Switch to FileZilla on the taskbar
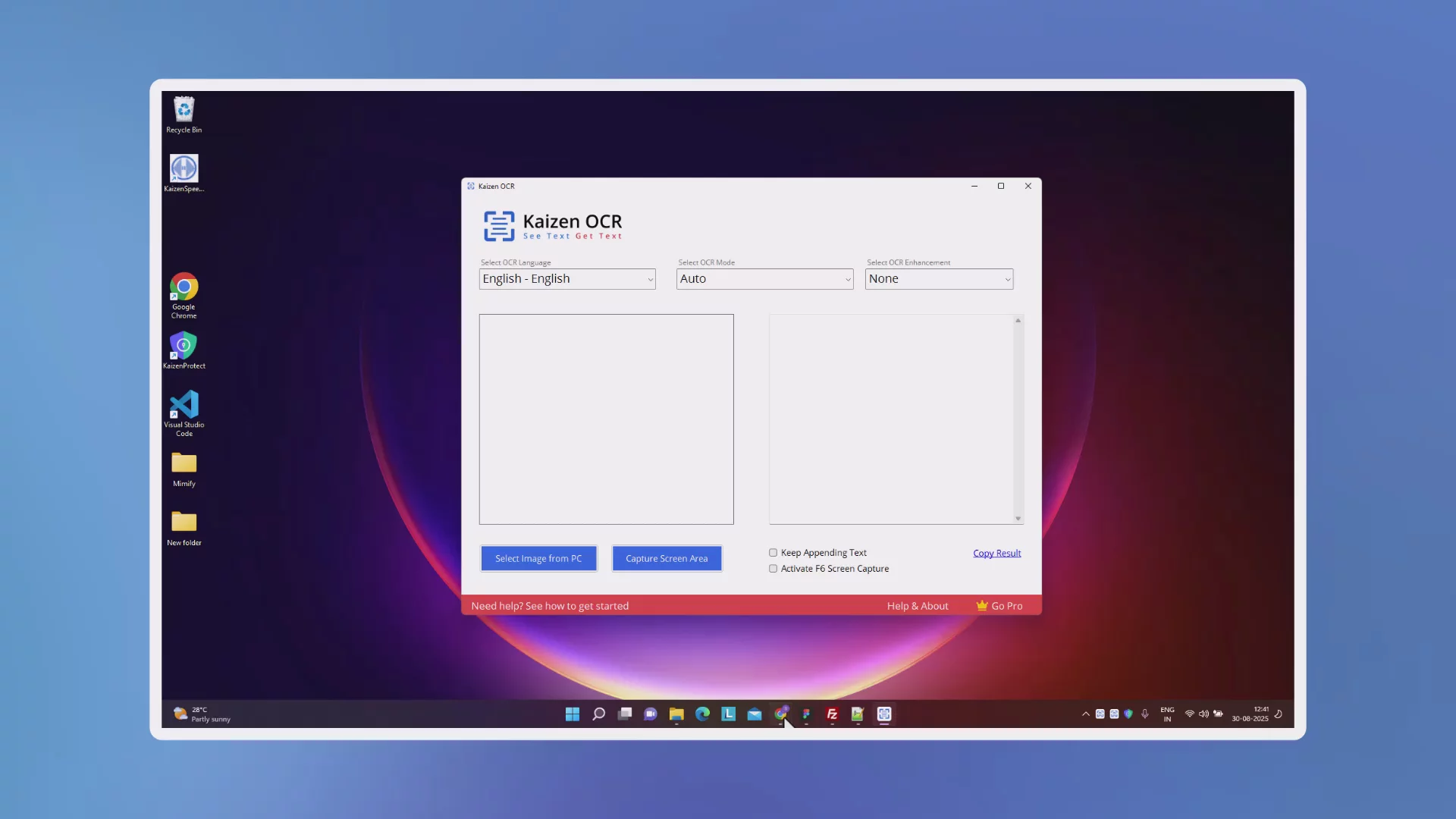Image resolution: width=1456 pixels, height=819 pixels. pyautogui.click(x=833, y=714)
